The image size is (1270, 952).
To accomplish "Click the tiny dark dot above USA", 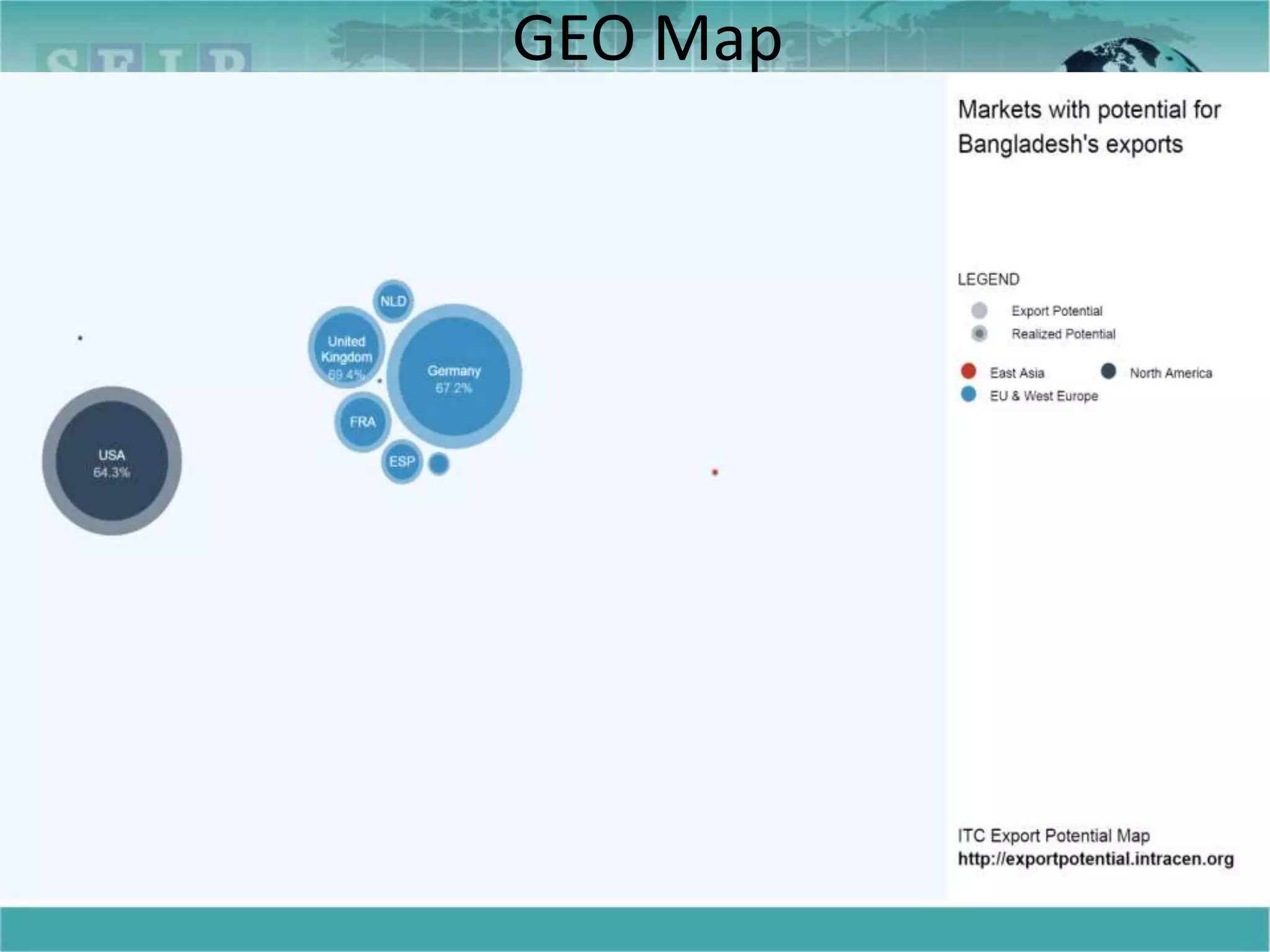I will tap(80, 338).
